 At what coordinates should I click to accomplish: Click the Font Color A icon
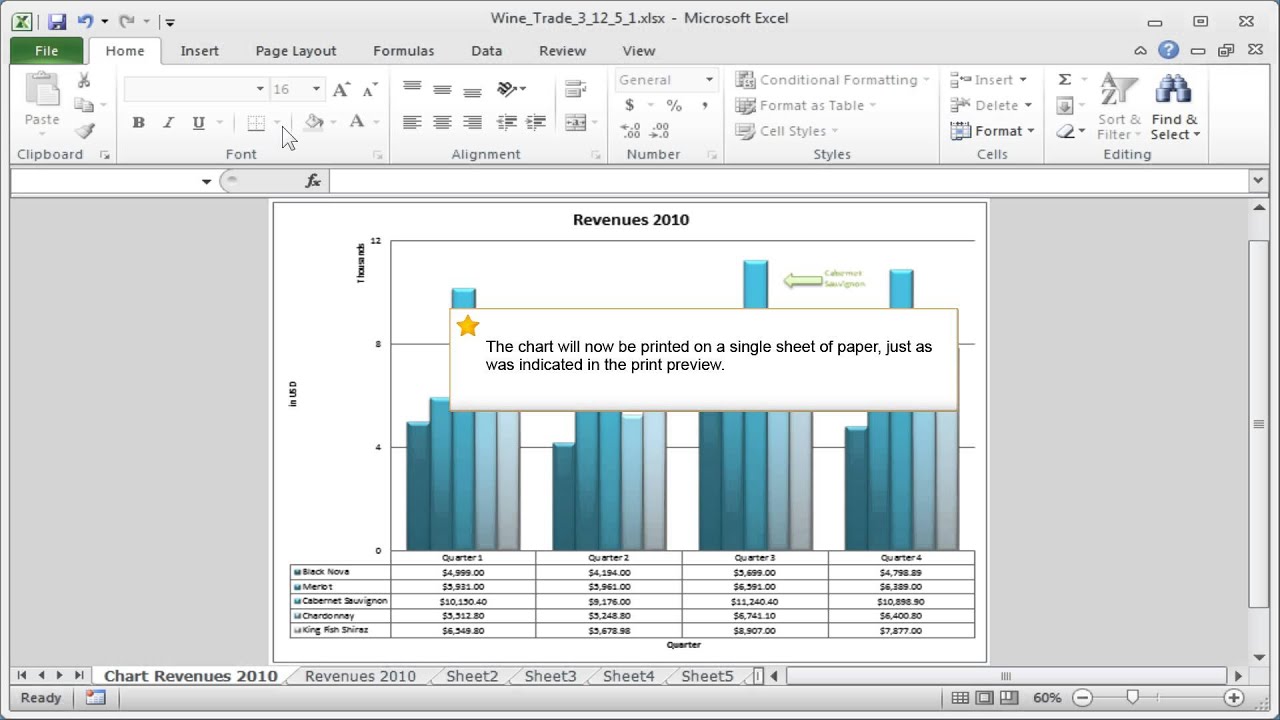pyautogui.click(x=356, y=122)
